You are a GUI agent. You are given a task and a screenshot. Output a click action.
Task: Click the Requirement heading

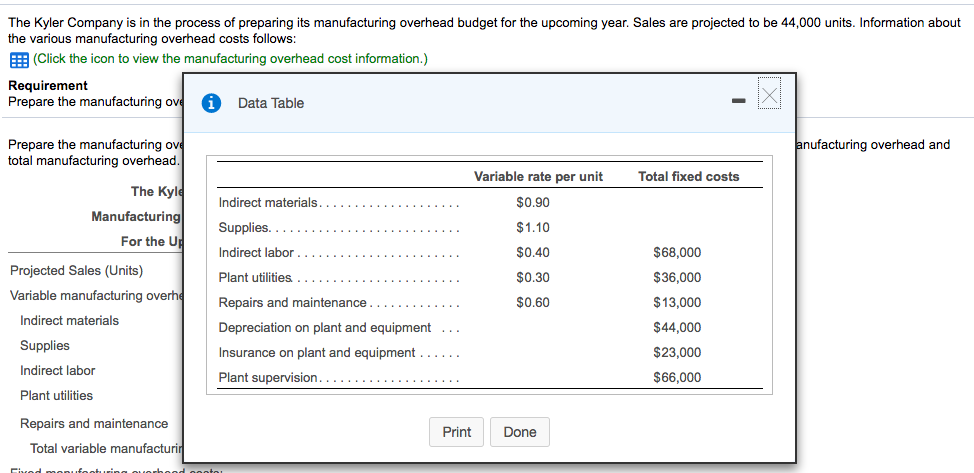[x=48, y=85]
